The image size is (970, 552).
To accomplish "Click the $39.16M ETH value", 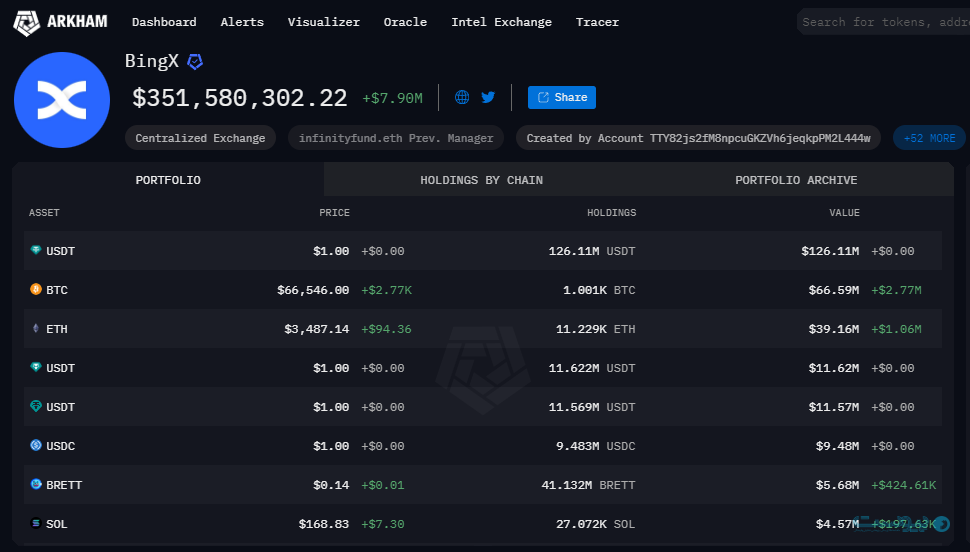I will pyautogui.click(x=834, y=329).
